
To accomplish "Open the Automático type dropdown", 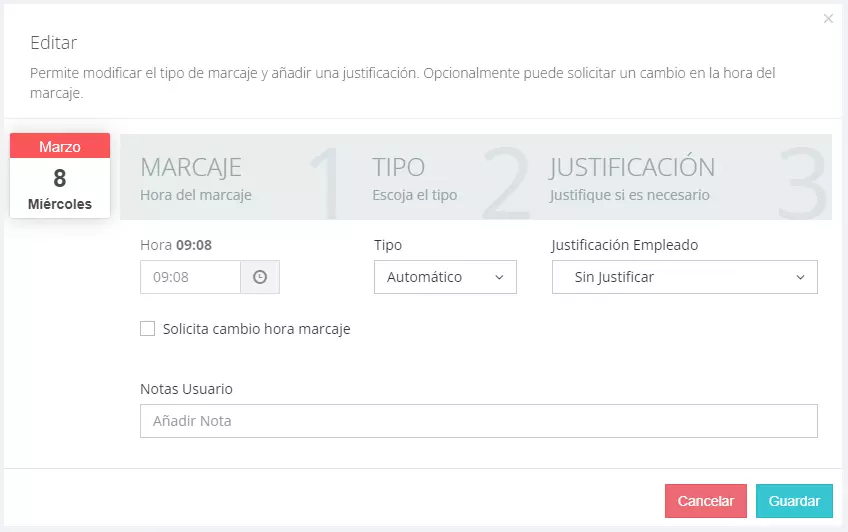I will pos(445,277).
